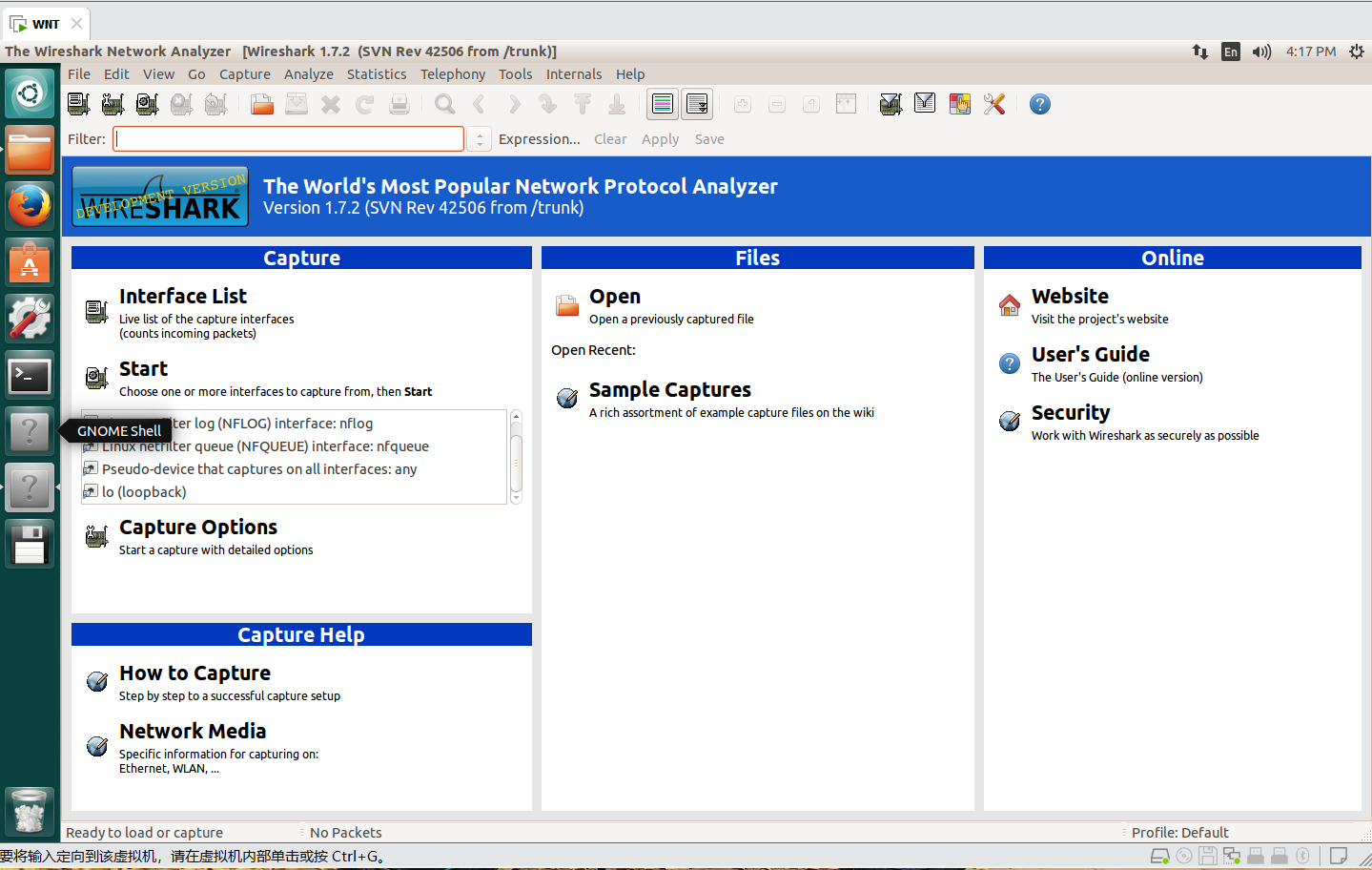Open the Edit menu
This screenshot has width=1372, height=870.
(116, 74)
